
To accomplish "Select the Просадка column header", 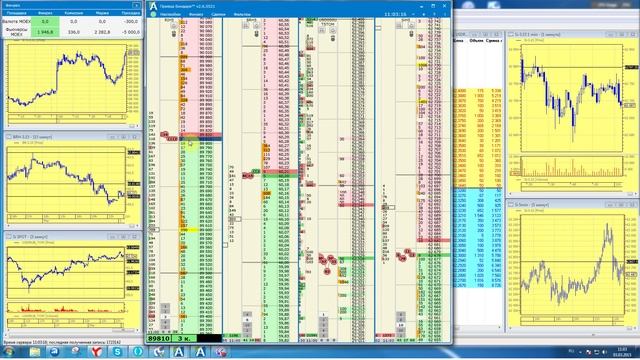I will (131, 13).
